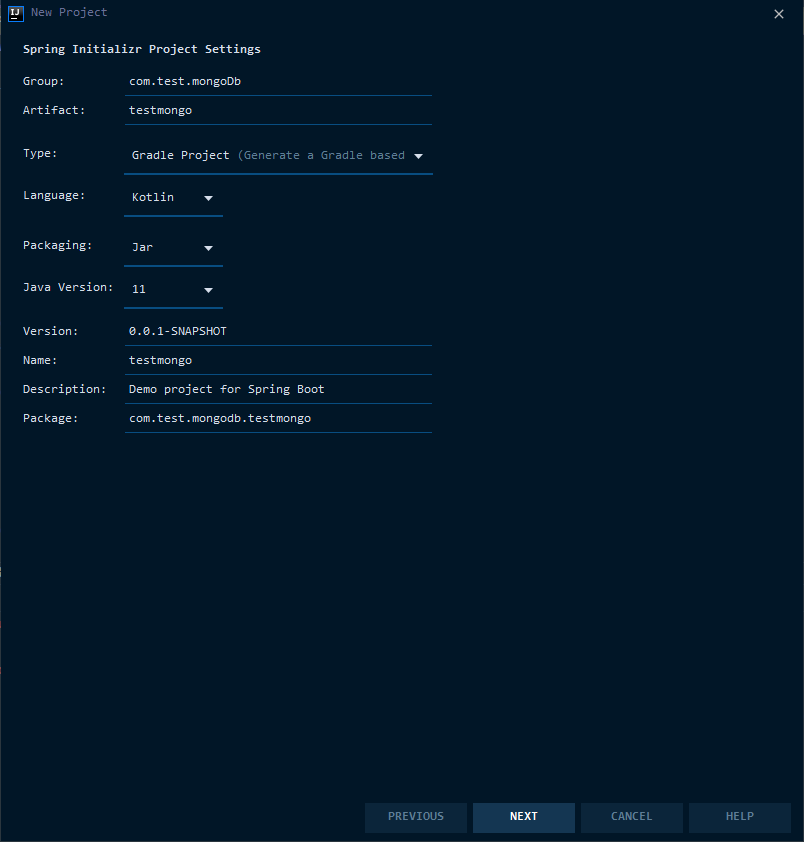Expand the Java Version dropdown
Screen dimensions: 804x842
(x=208, y=290)
